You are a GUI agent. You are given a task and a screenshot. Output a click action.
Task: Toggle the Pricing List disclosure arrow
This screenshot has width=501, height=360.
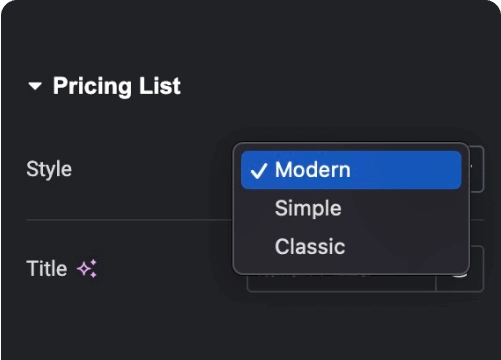point(35,86)
